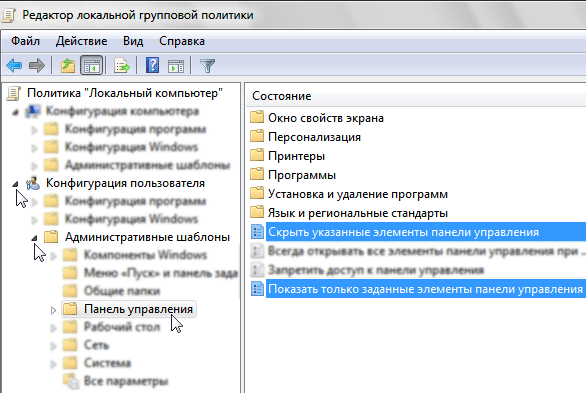Click the Forward arrow toolbar icon
The image size is (586, 393).
pos(37,66)
